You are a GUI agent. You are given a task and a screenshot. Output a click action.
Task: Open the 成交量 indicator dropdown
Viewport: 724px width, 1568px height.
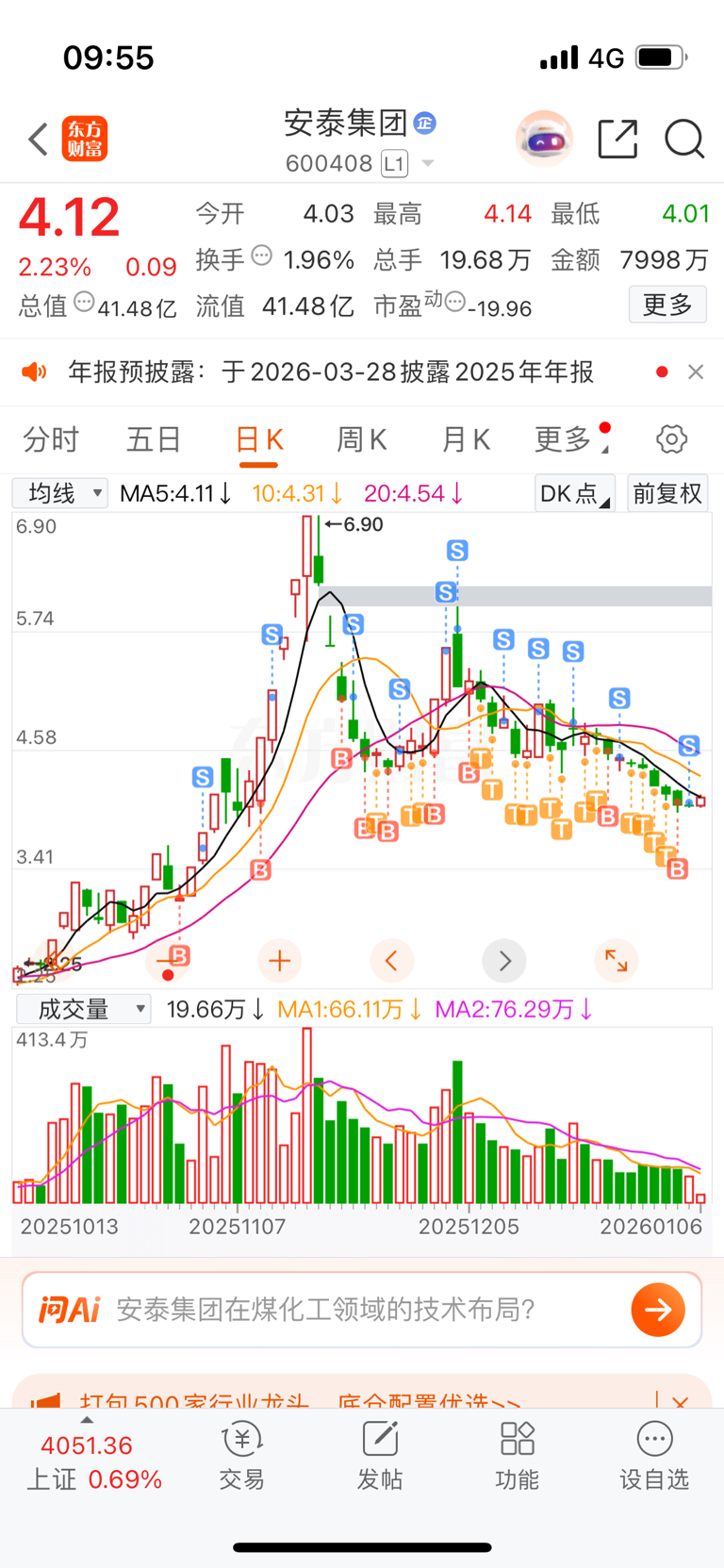coord(83,1010)
